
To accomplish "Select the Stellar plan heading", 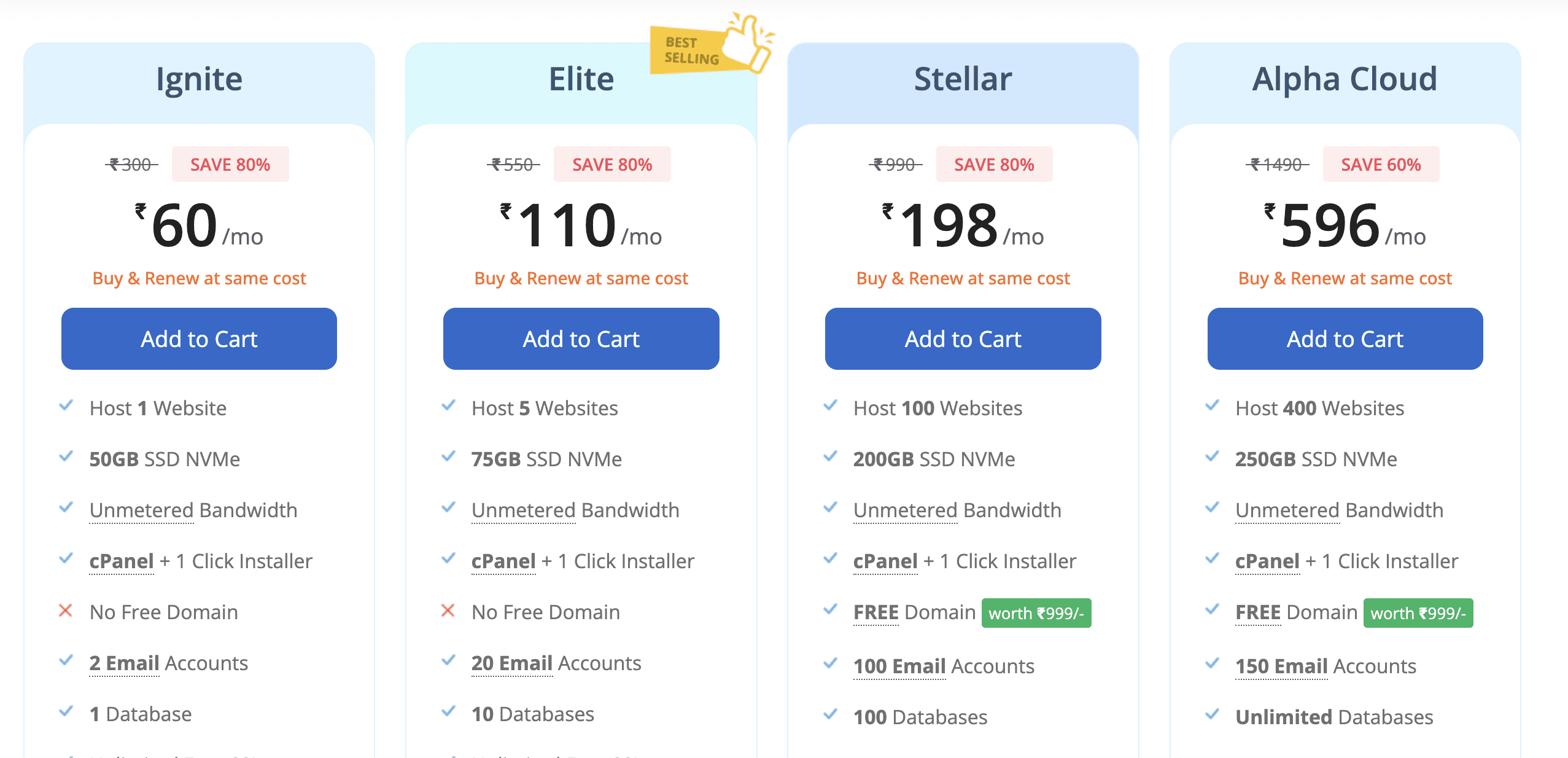I will (963, 79).
